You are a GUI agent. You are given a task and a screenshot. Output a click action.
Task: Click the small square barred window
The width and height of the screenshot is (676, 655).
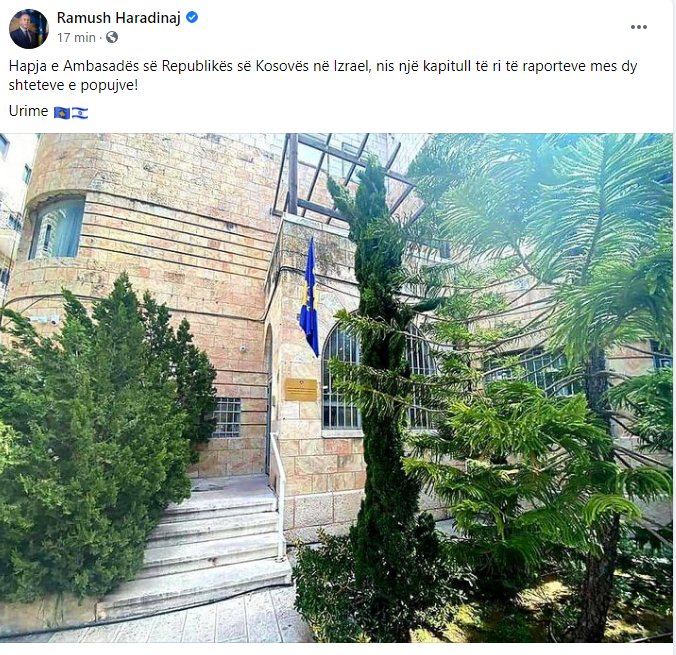[226, 417]
